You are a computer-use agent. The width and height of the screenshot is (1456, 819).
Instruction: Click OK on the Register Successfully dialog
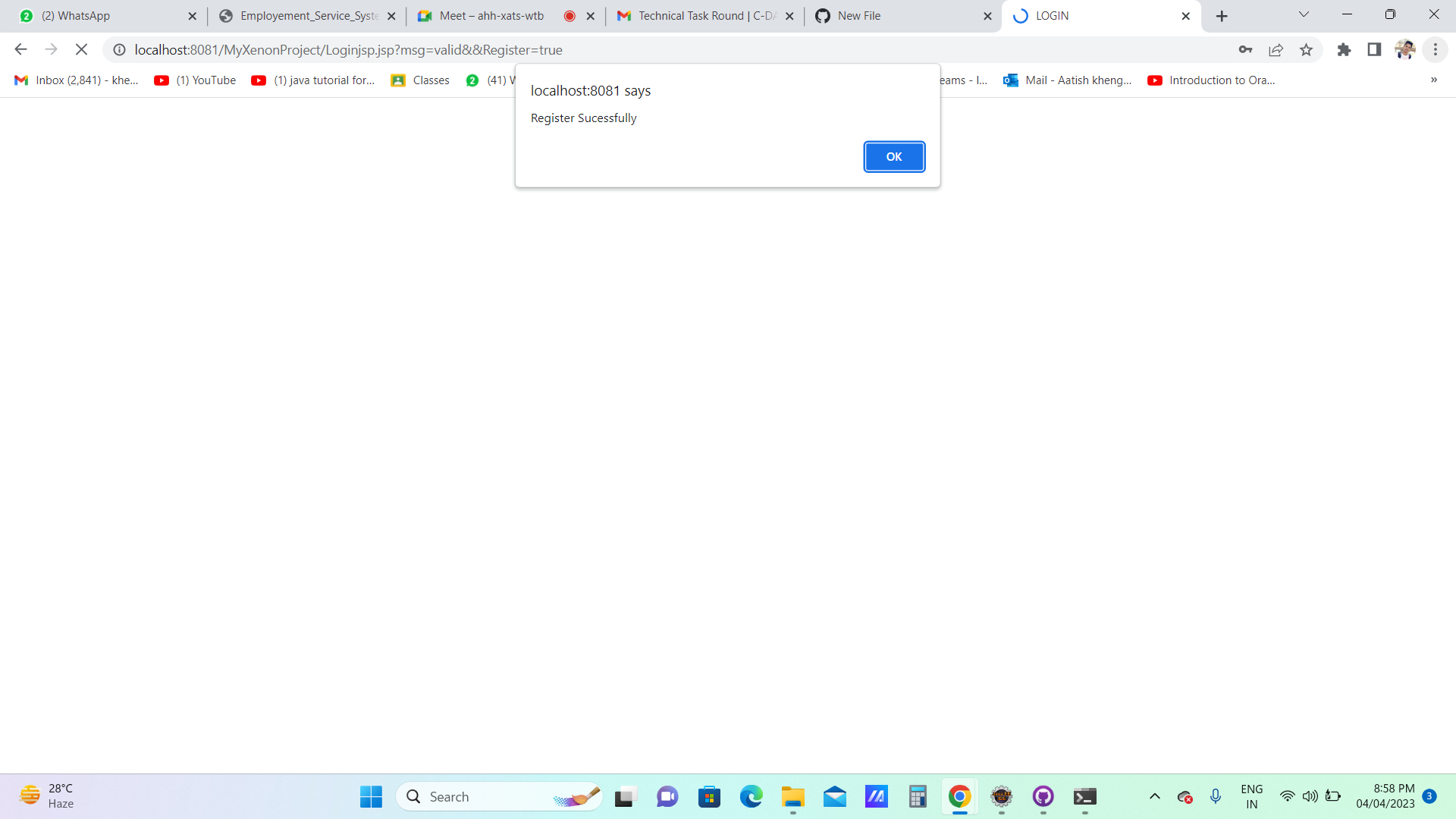point(894,156)
